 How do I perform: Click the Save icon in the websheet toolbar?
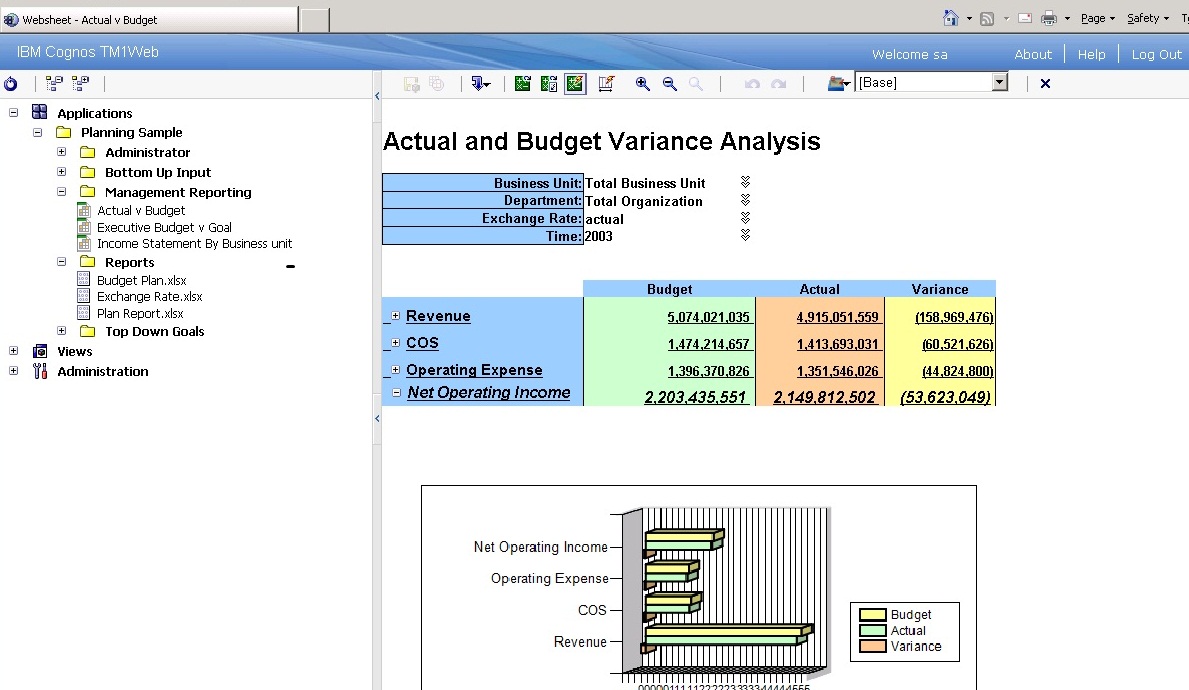(x=412, y=83)
